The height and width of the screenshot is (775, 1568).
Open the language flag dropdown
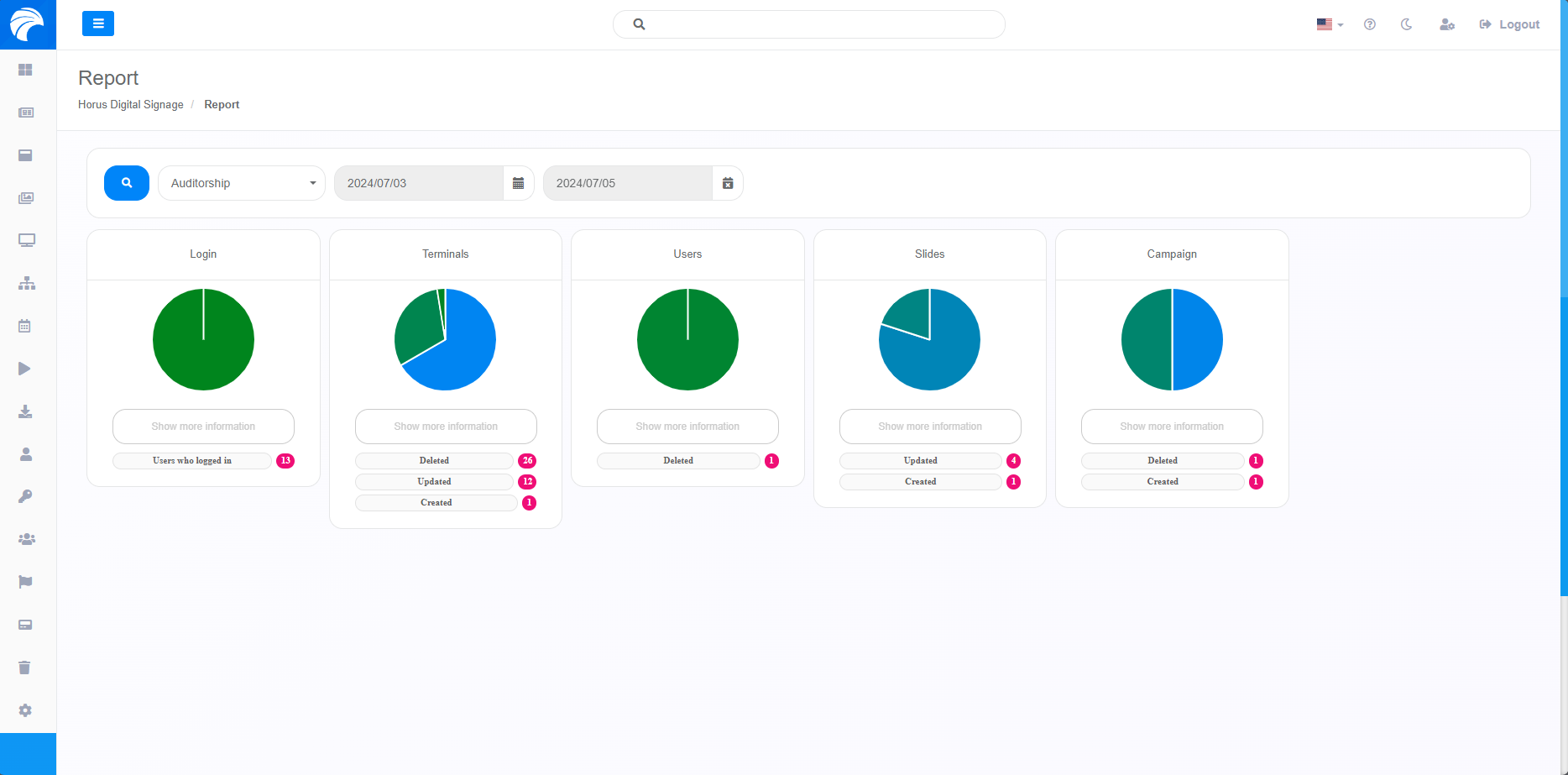(x=1330, y=24)
